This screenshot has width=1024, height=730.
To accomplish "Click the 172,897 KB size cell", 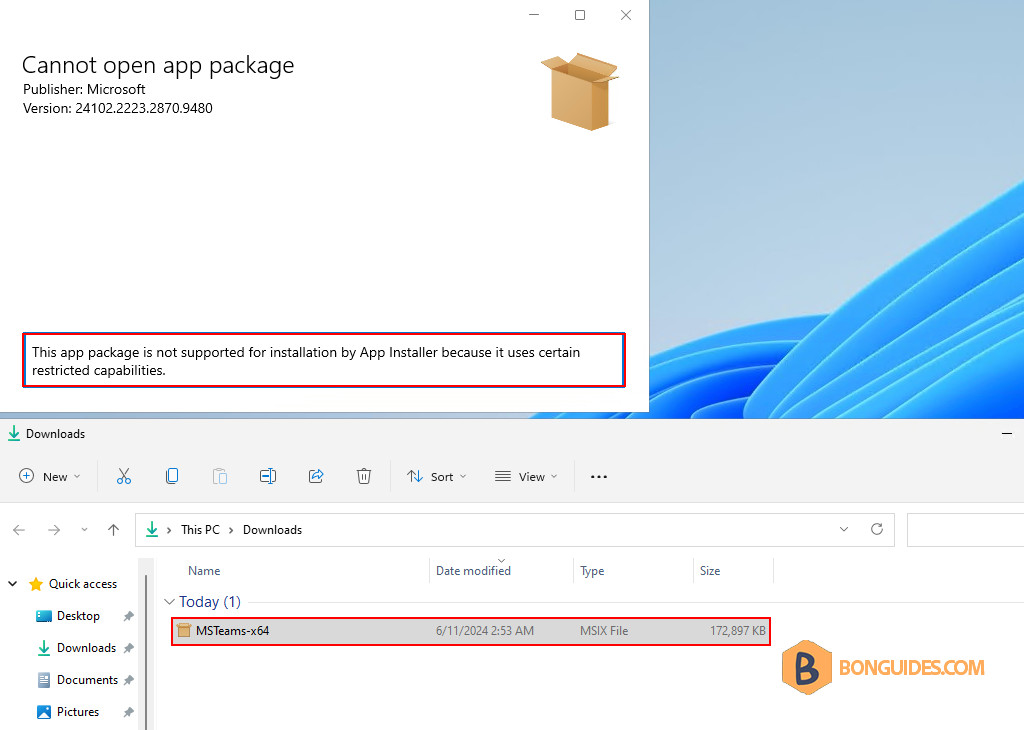I will click(x=737, y=631).
